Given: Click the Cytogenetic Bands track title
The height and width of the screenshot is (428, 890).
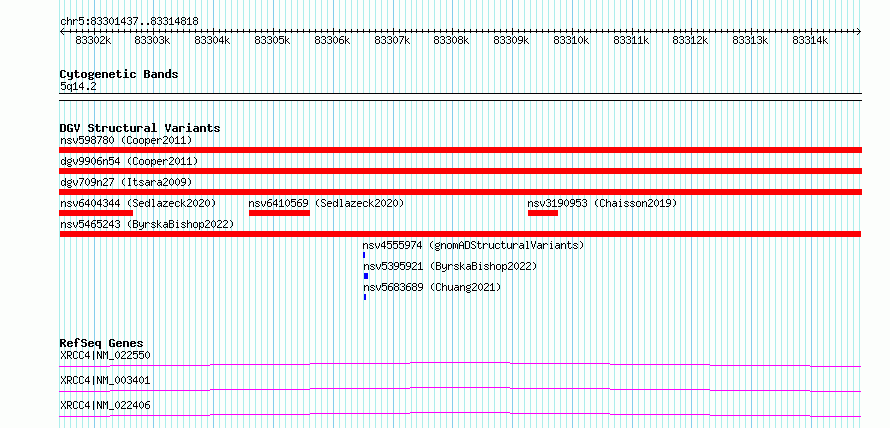Looking at the screenshot, I should point(119,74).
